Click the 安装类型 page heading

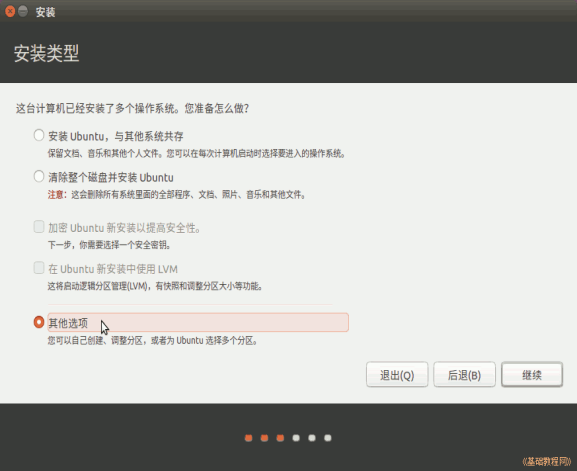pos(46,53)
